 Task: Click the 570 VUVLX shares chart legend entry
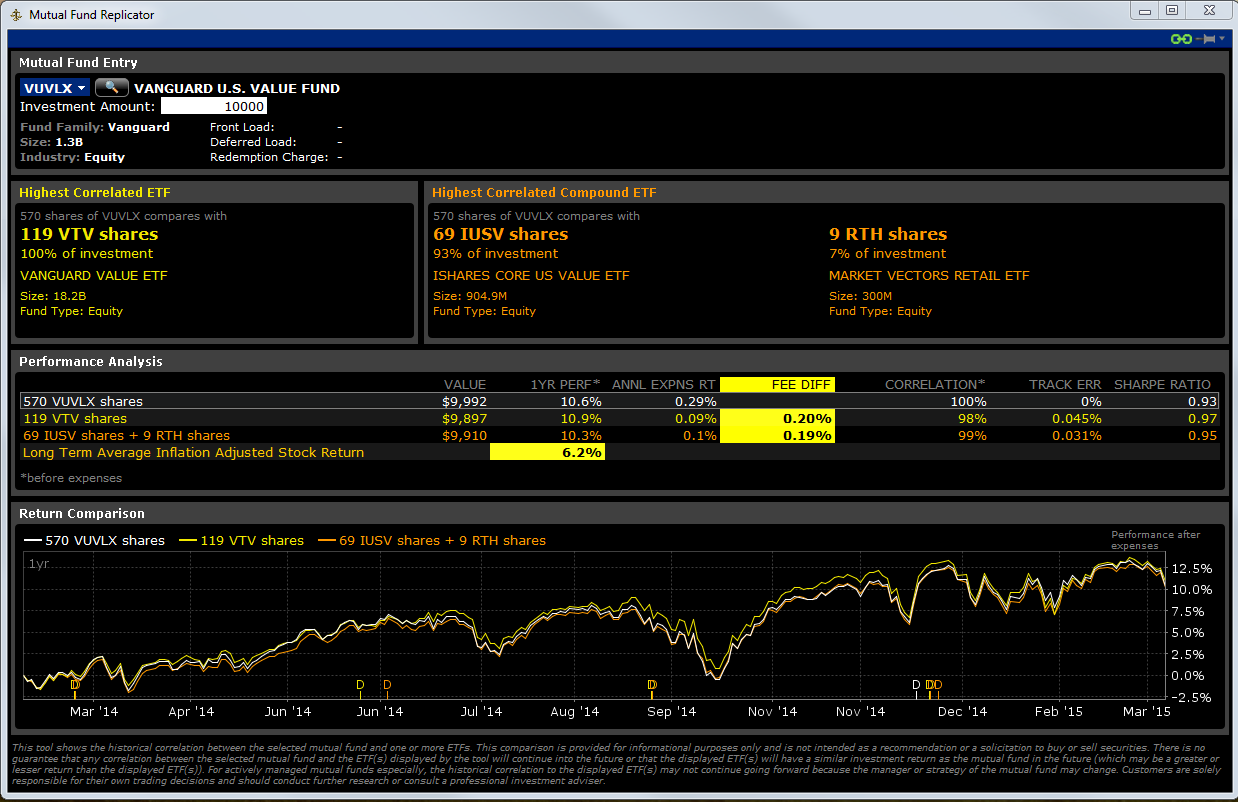[94, 540]
